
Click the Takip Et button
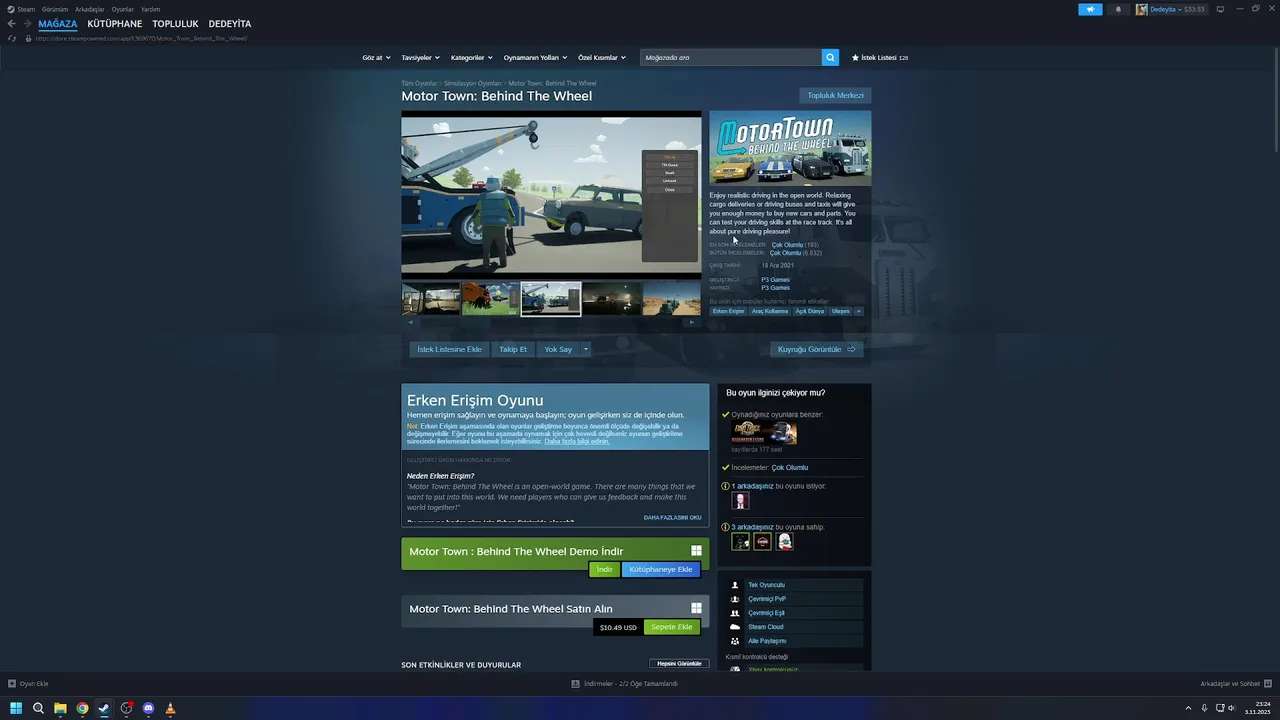click(x=513, y=349)
